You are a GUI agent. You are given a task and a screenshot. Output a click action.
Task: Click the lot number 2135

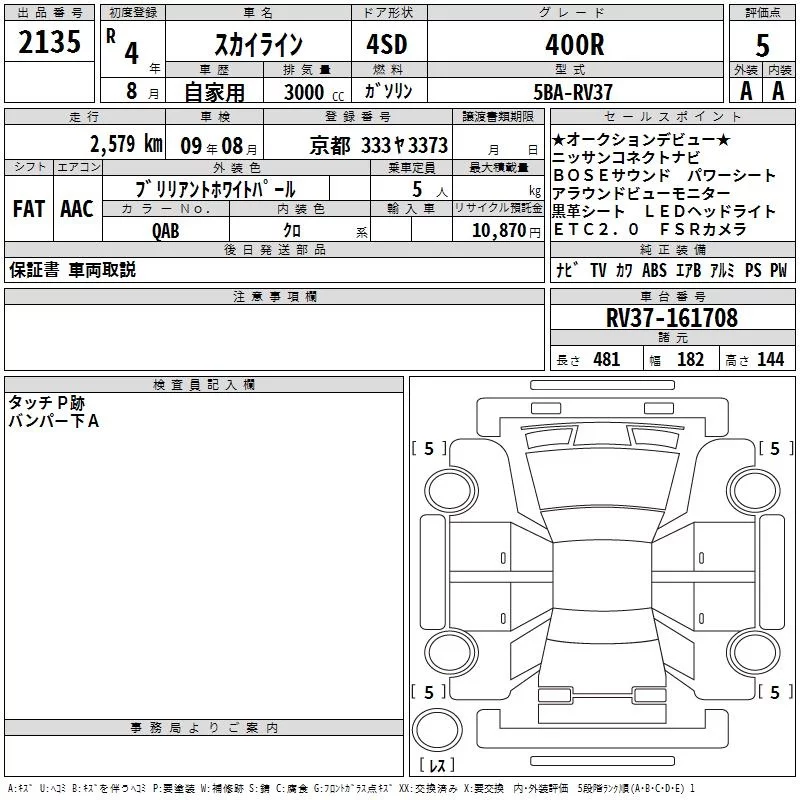(49, 42)
